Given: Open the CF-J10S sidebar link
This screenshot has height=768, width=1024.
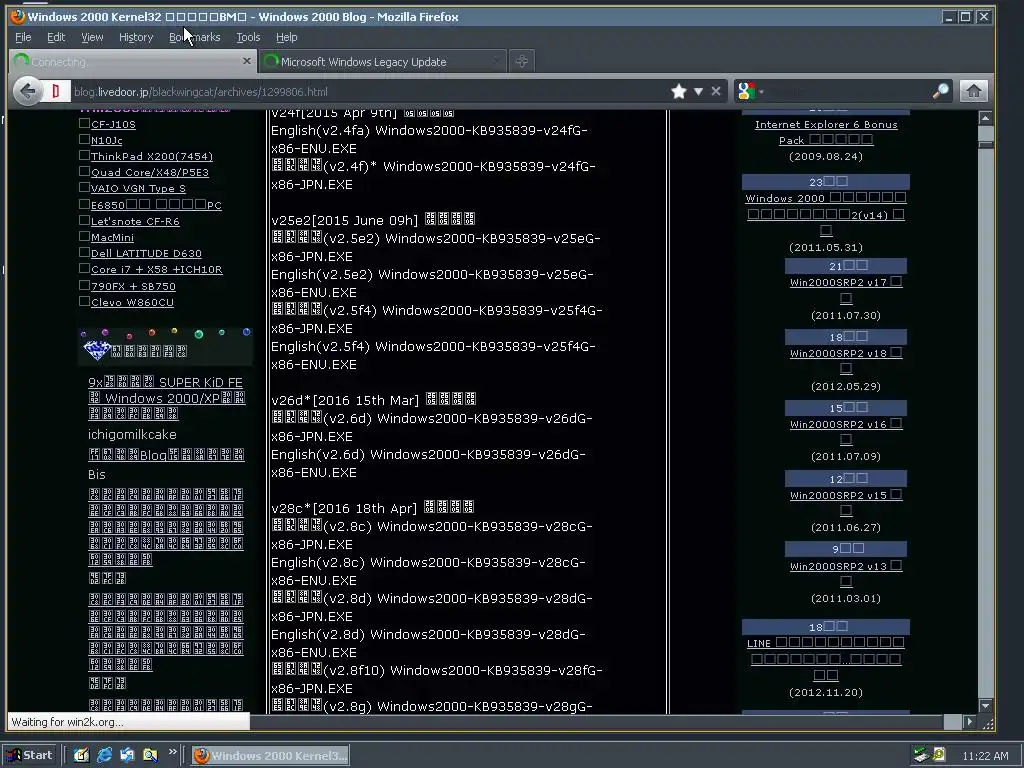Looking at the screenshot, I should [x=113, y=124].
